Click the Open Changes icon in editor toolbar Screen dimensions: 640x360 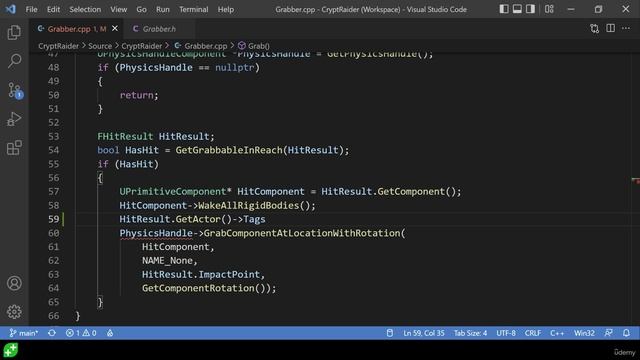click(x=595, y=29)
